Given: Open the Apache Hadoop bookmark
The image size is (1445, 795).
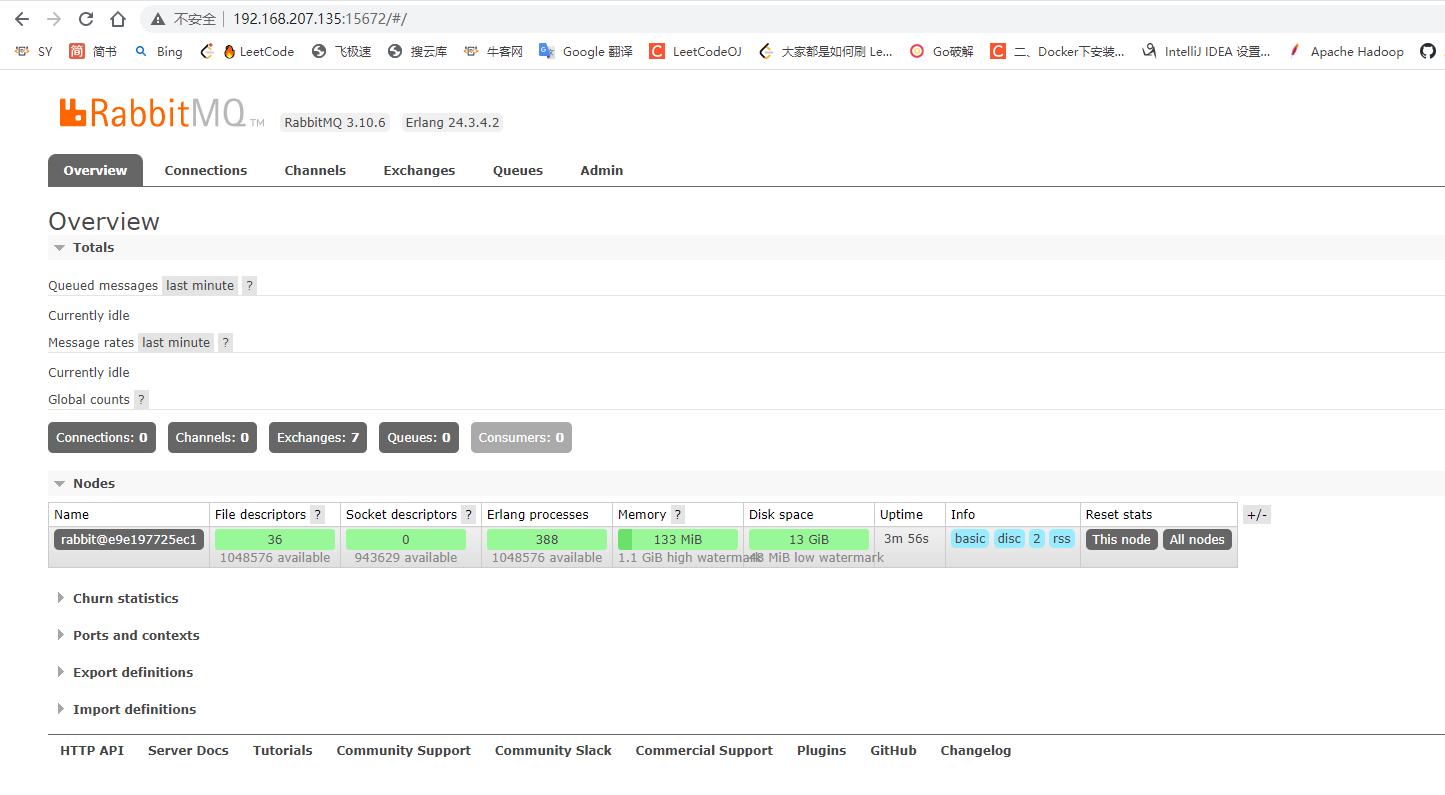Looking at the screenshot, I should (x=1345, y=51).
